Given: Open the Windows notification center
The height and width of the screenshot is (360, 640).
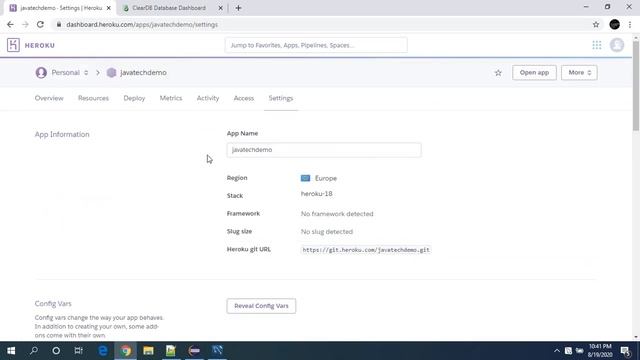Looking at the screenshot, I should (625, 351).
